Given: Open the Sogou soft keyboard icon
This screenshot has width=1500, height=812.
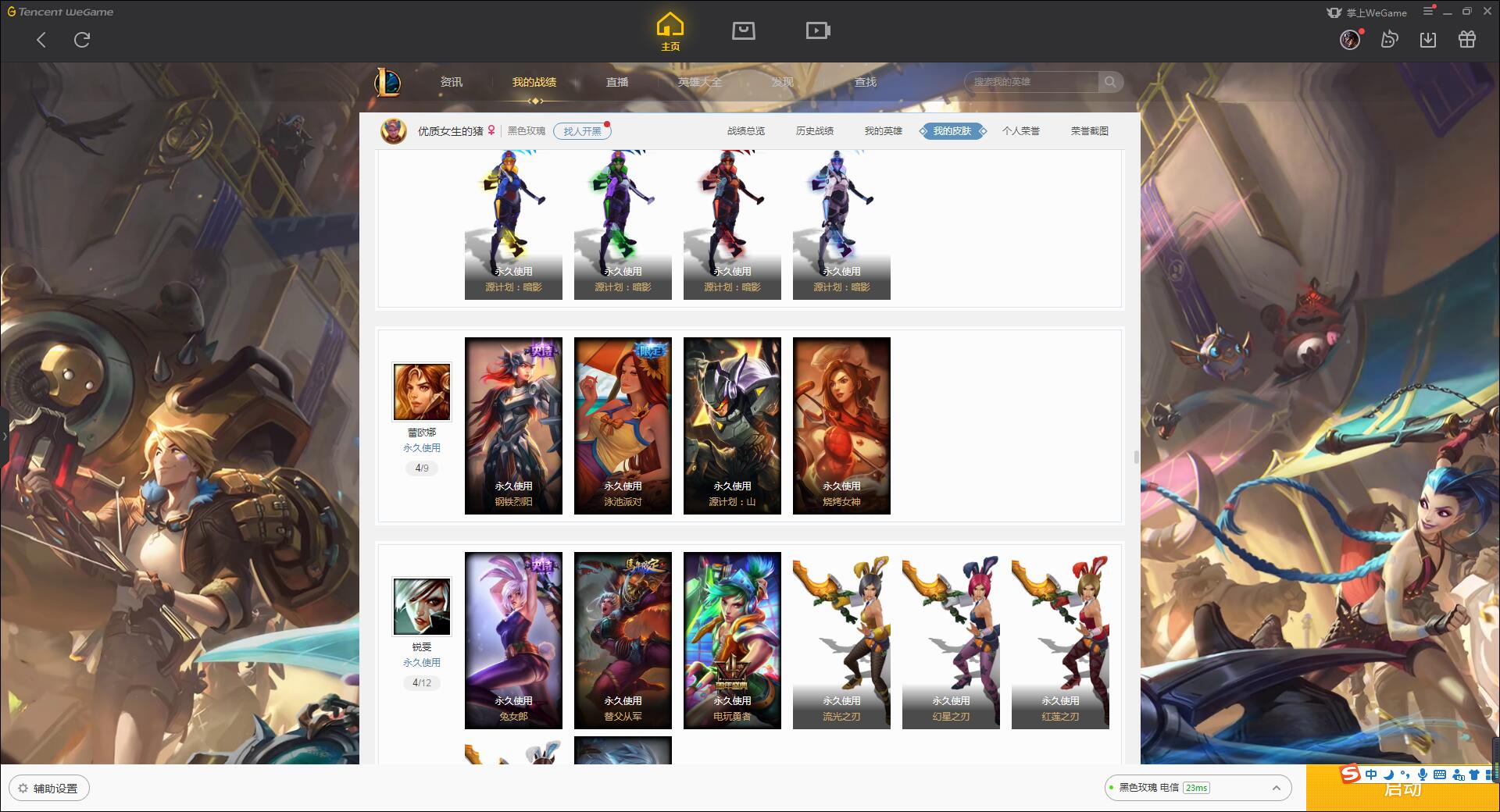Looking at the screenshot, I should click(1440, 775).
